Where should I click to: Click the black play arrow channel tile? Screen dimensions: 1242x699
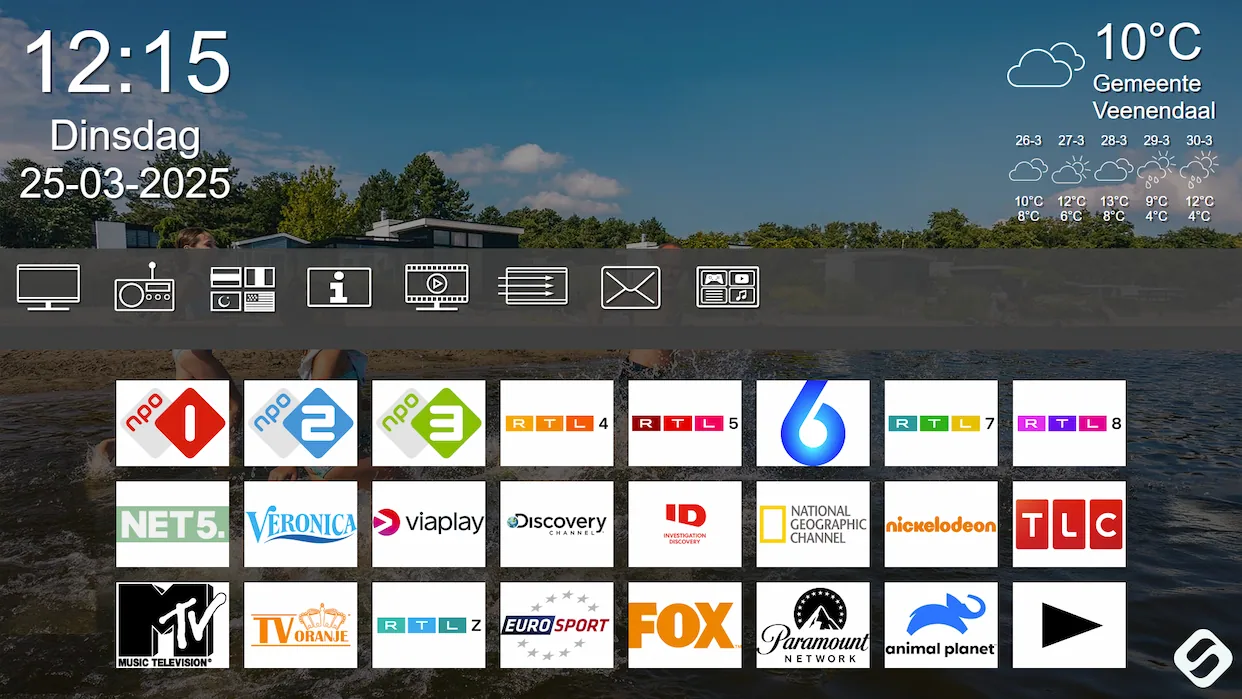click(x=1069, y=625)
